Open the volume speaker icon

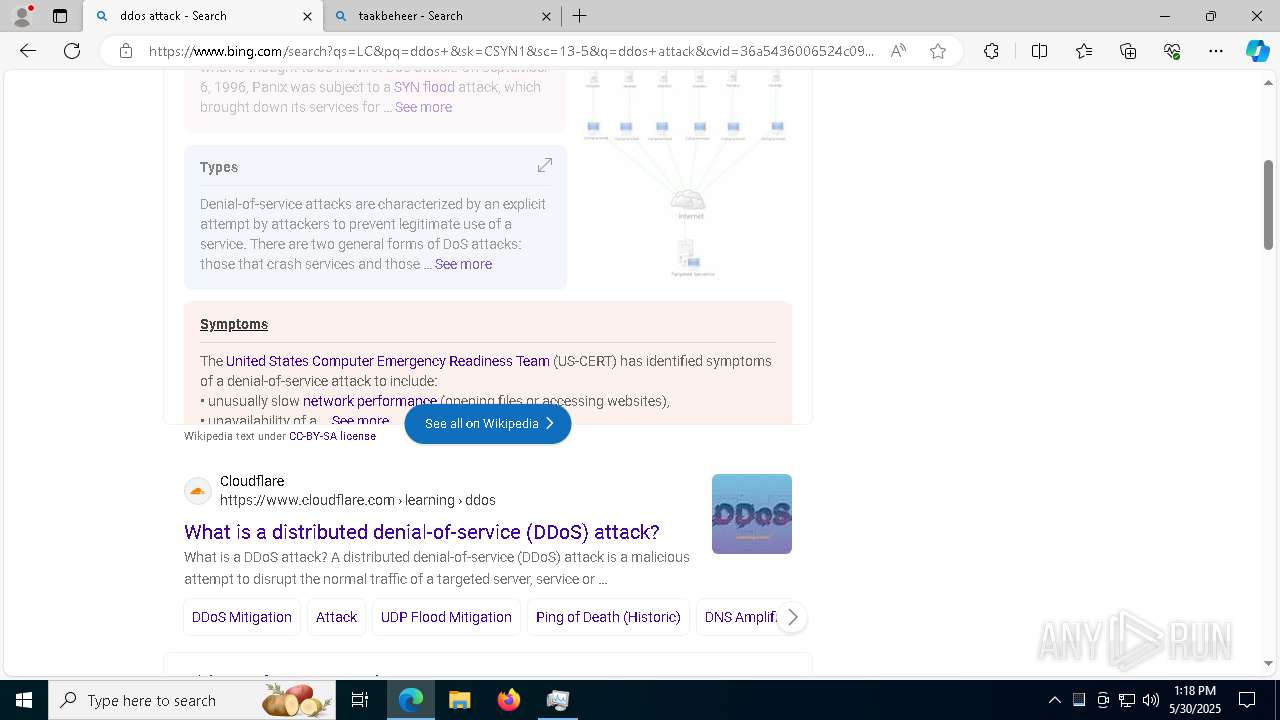click(1150, 700)
